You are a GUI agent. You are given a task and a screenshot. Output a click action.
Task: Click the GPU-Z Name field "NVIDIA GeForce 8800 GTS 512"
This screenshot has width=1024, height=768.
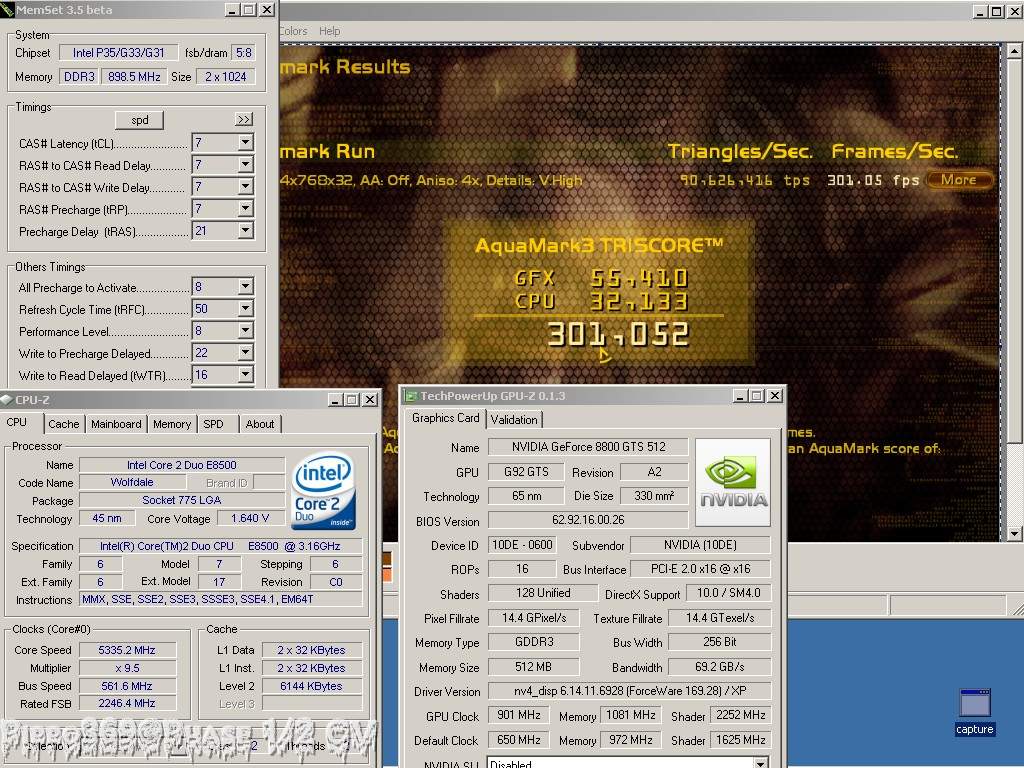[x=588, y=447]
